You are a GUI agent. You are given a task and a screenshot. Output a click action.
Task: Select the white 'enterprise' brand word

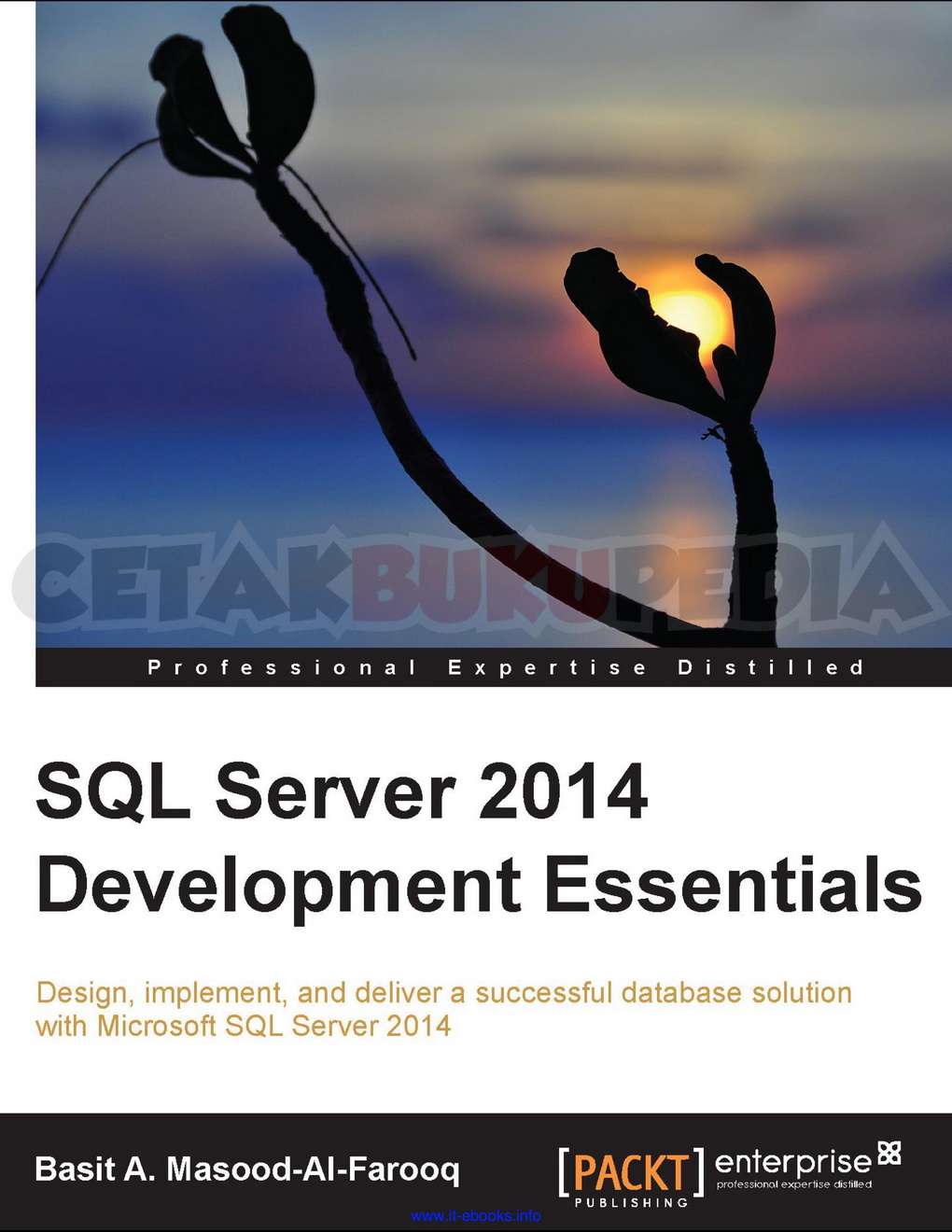pos(793,1162)
